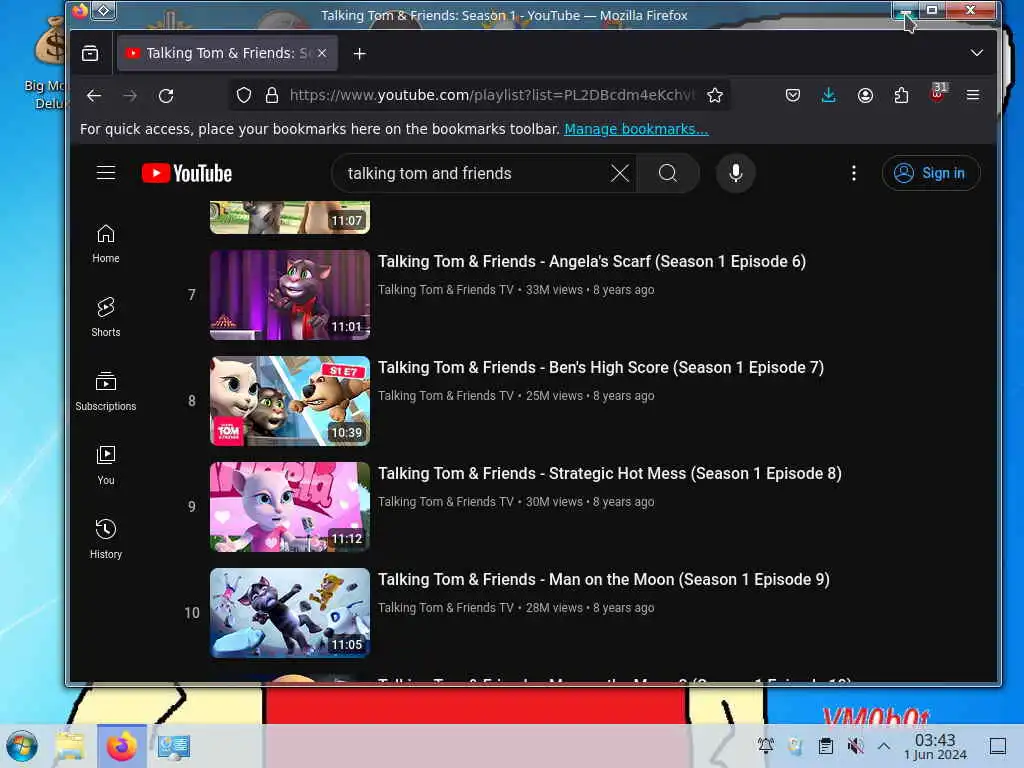Open the clipboard tray icon
The width and height of the screenshot is (1024, 768).
[x=825, y=746]
